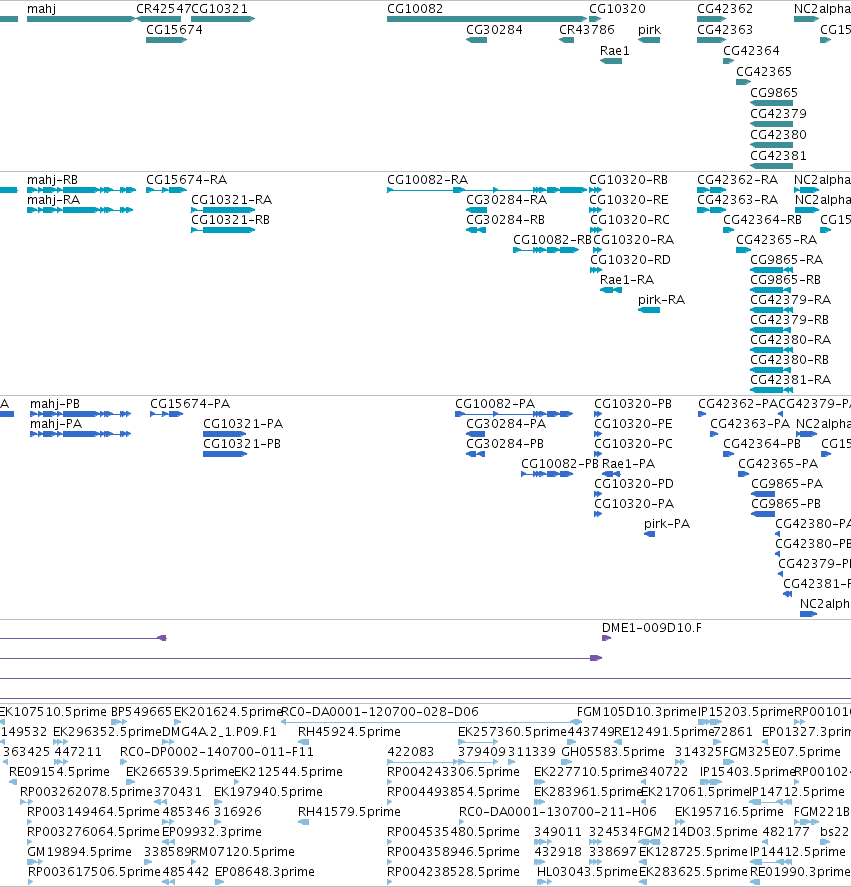Open the 'RH45924.5prime' EST label
Viewport: 851px width, 887px height.
click(x=349, y=731)
